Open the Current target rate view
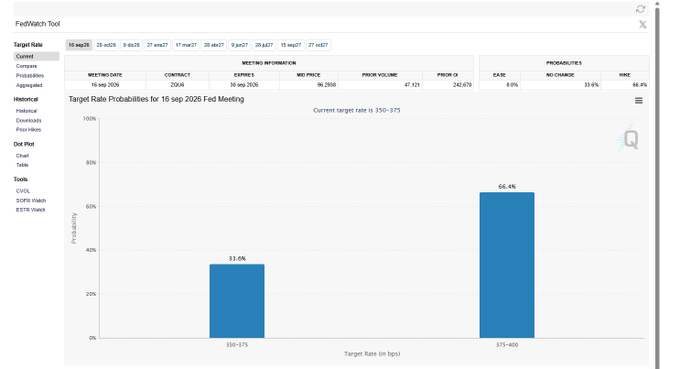The width and height of the screenshot is (680, 369). [36, 56]
